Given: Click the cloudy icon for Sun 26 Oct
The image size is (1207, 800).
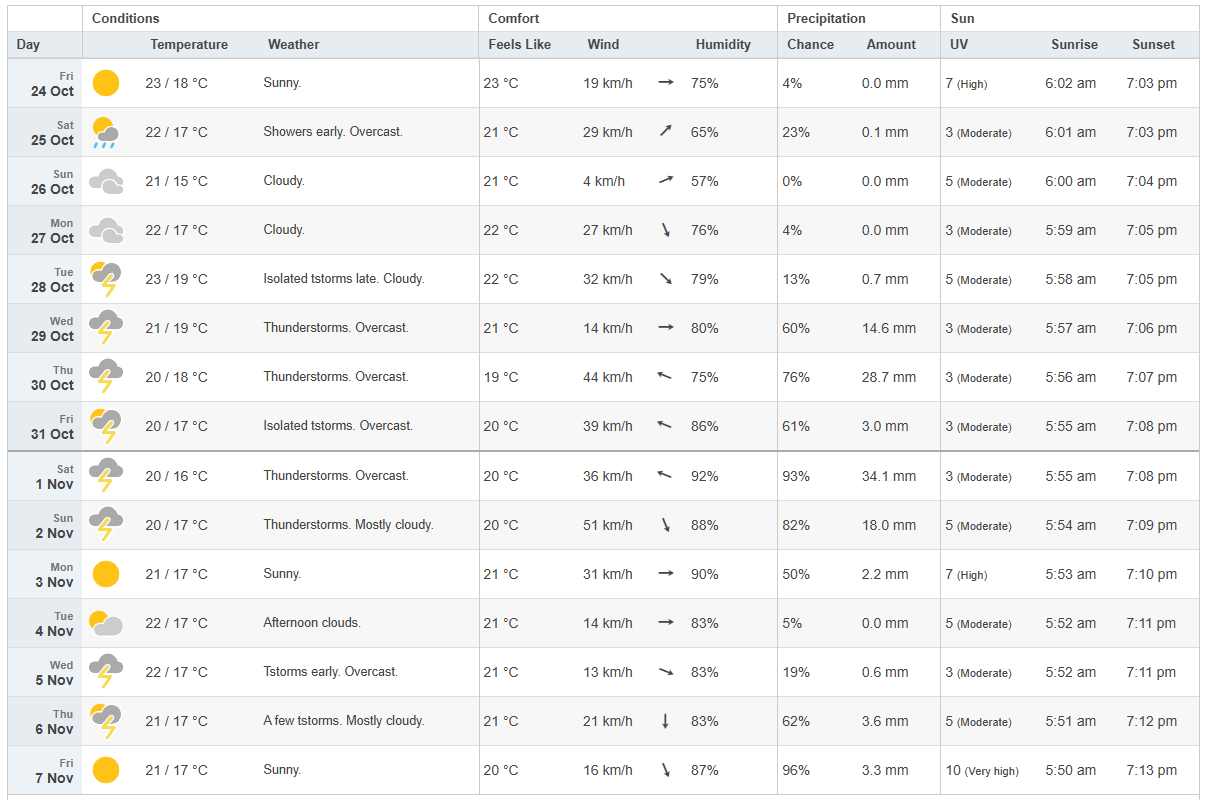Looking at the screenshot, I should pyautogui.click(x=106, y=181).
